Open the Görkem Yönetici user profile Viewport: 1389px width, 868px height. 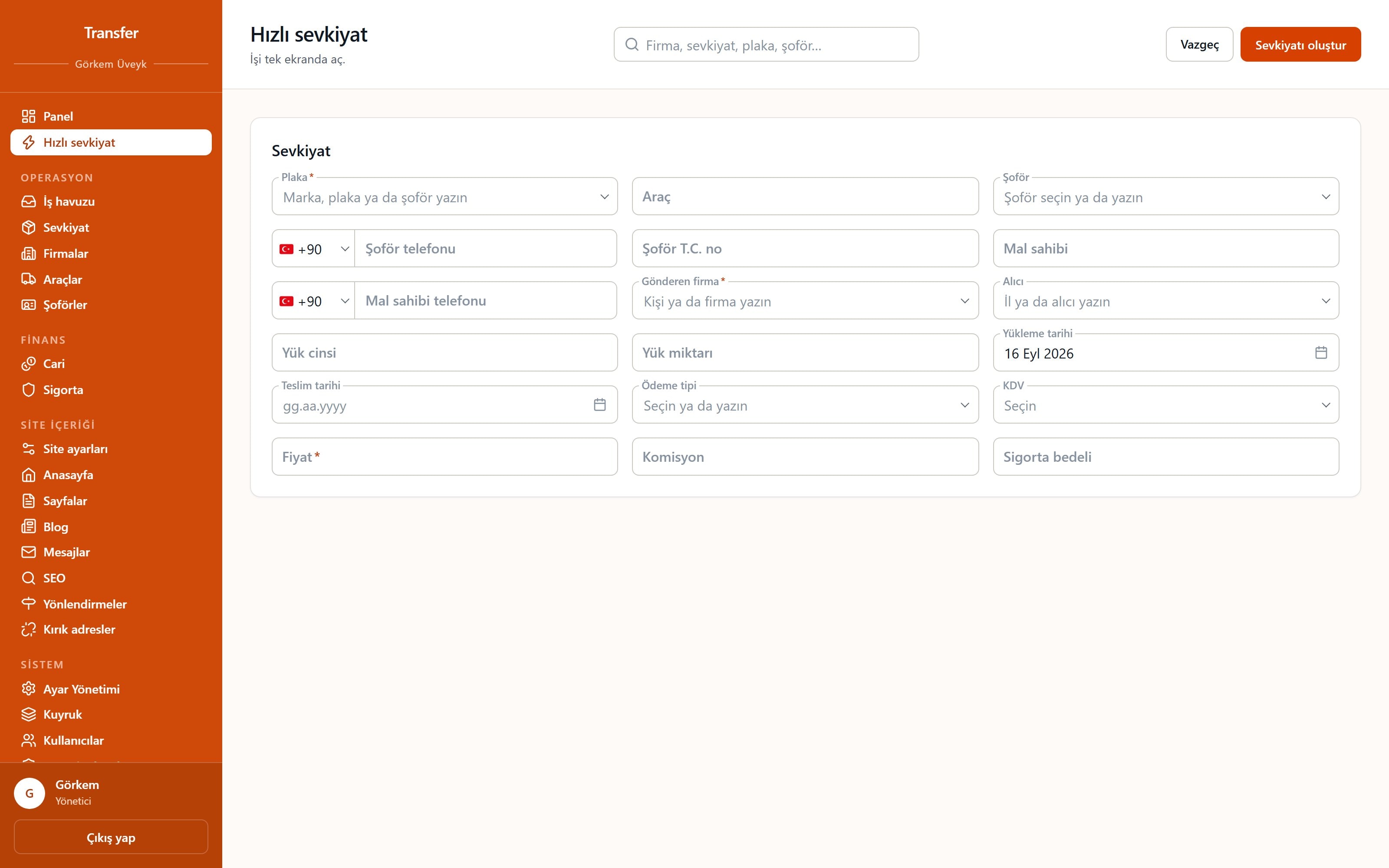111,793
